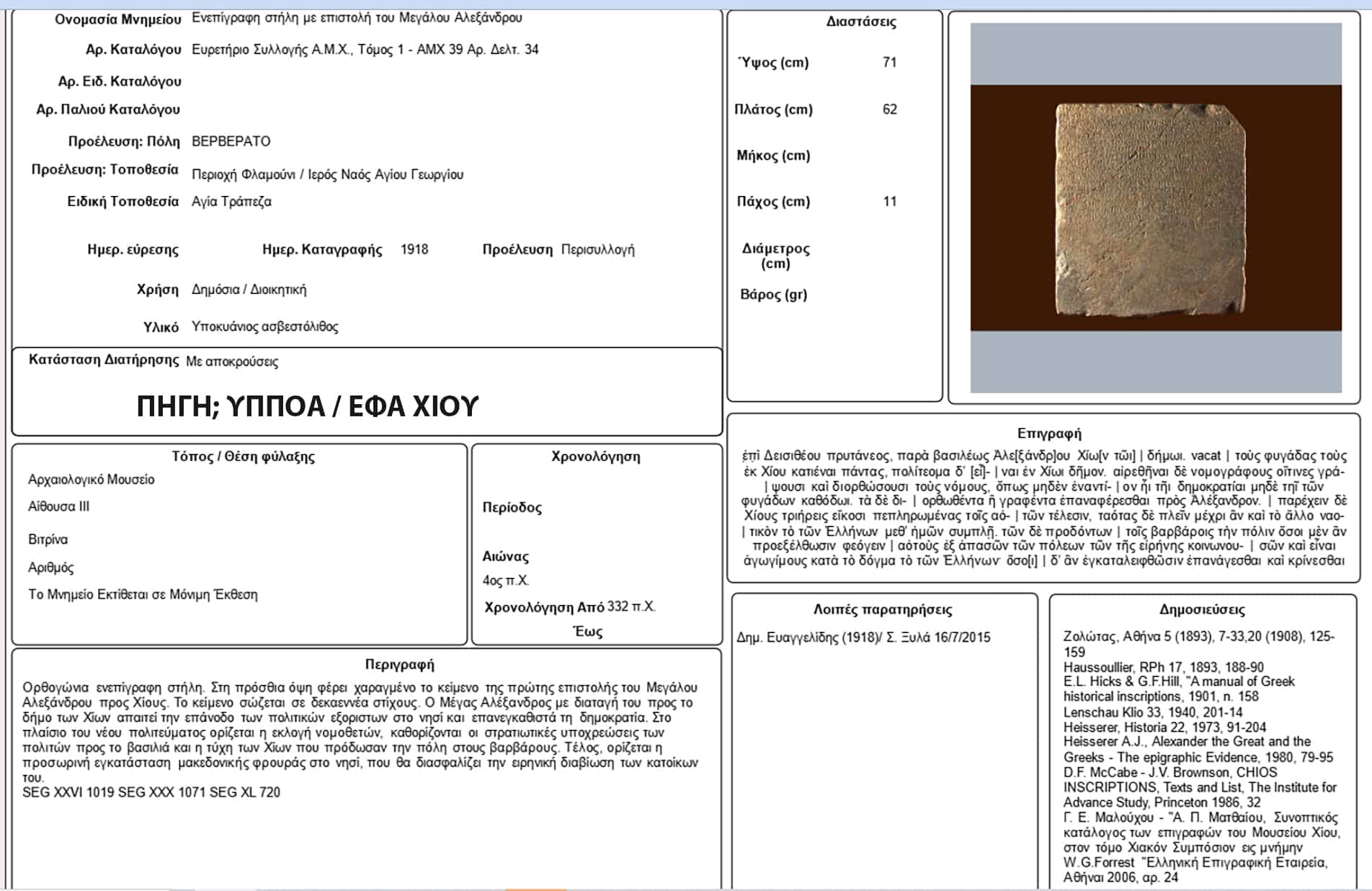Click the Λοιπές παρατηρήσεις notes entry
The image size is (1372, 891).
tap(863, 637)
